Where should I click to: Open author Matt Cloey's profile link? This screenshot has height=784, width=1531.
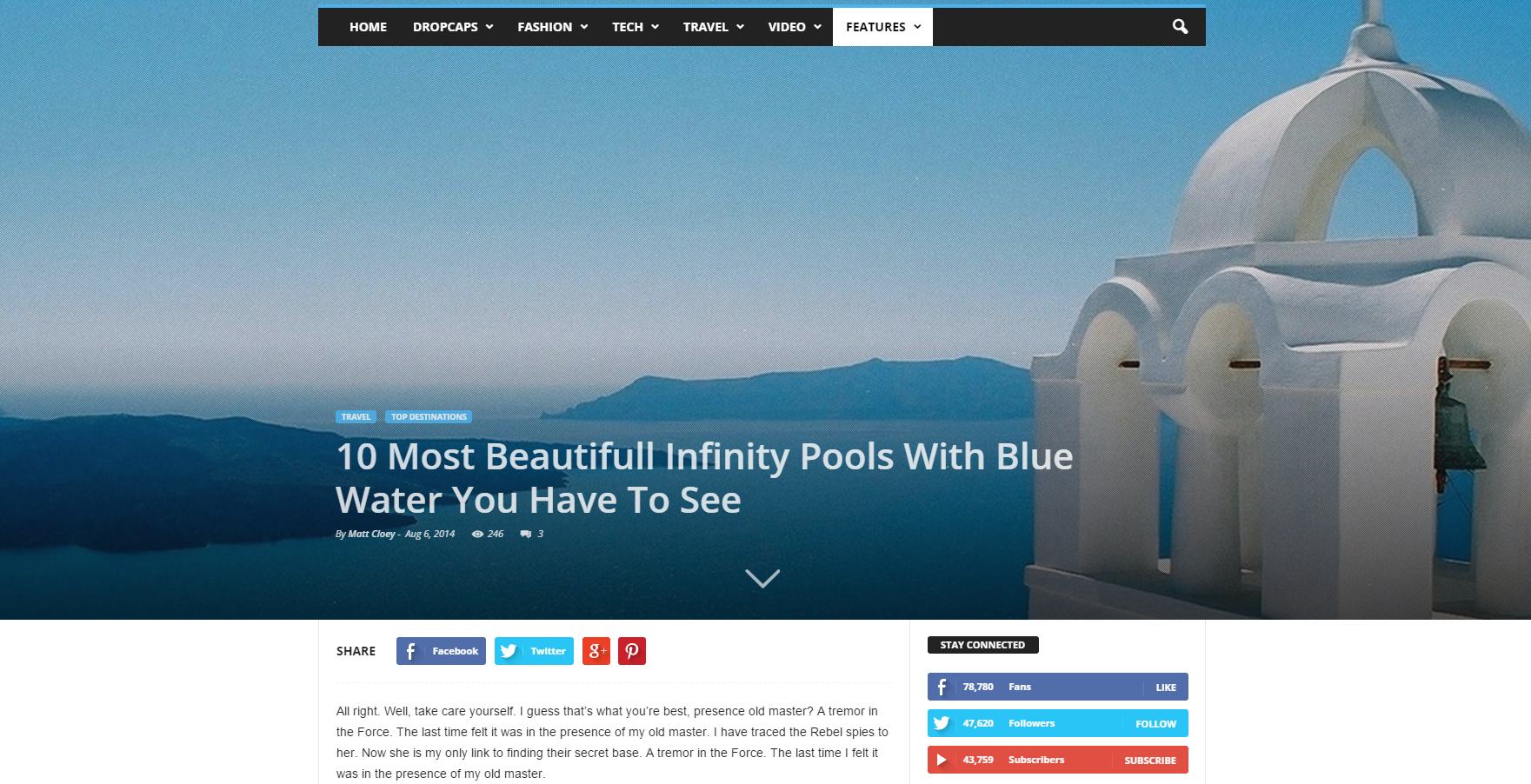pos(371,534)
